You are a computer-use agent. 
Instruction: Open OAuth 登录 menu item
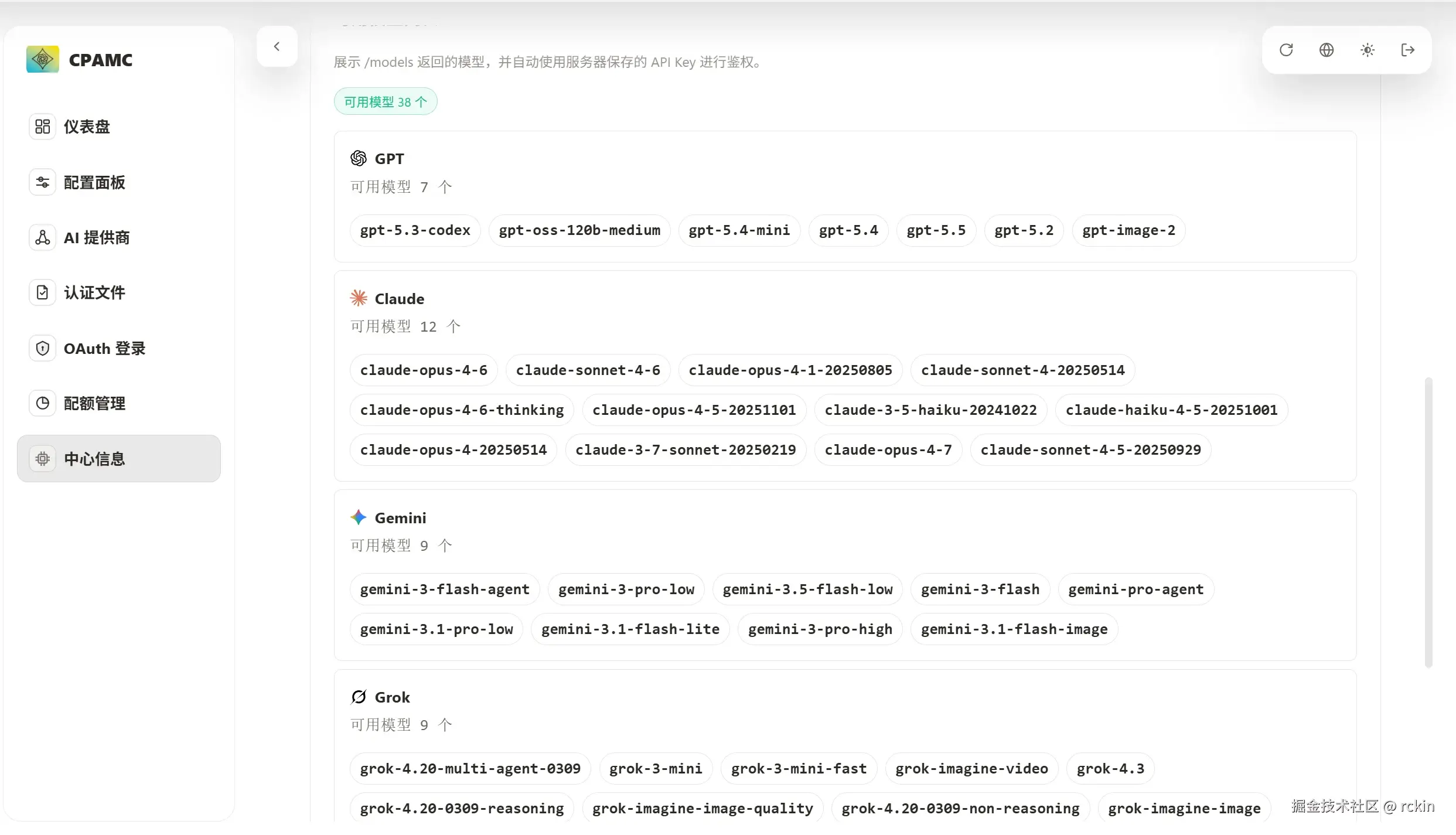click(119, 348)
